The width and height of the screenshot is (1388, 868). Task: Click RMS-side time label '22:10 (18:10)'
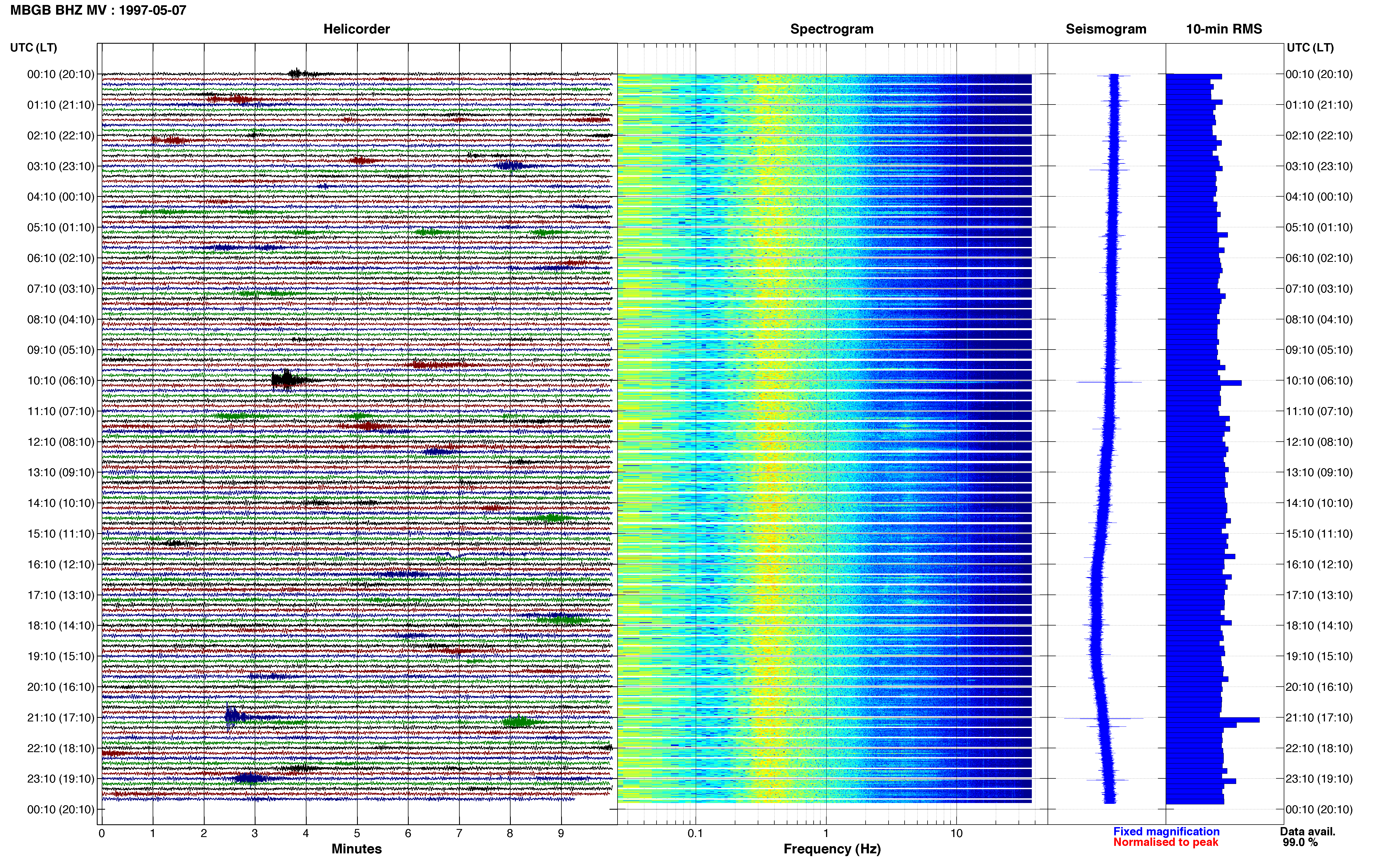coord(1319,749)
